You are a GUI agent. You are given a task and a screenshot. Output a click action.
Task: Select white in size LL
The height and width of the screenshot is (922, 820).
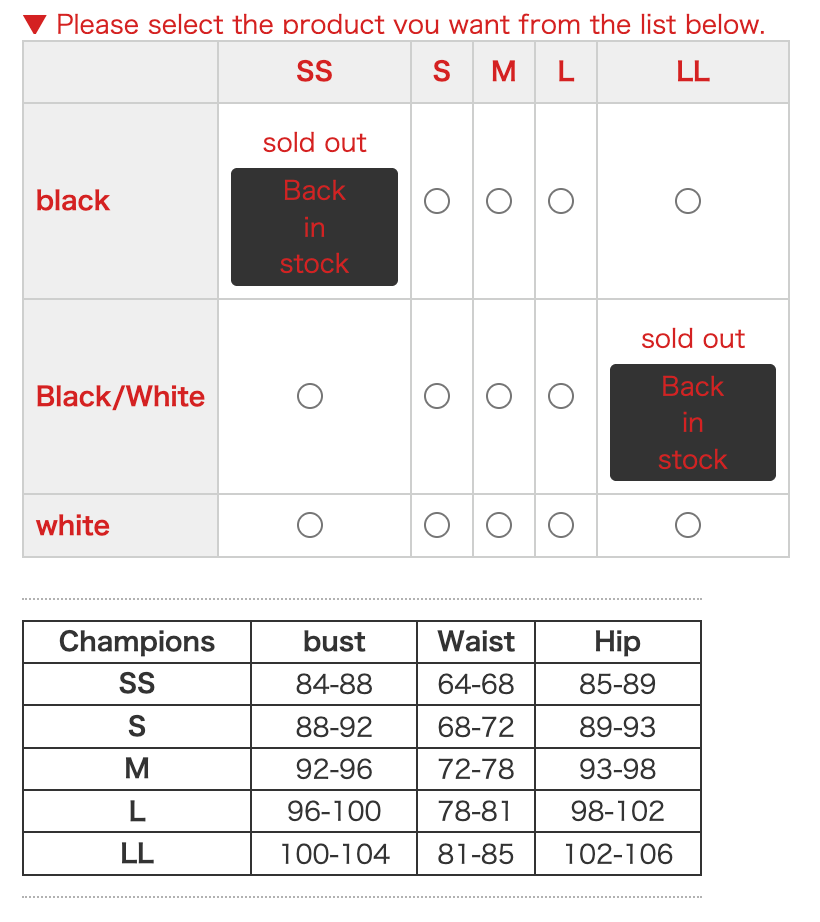tap(688, 525)
